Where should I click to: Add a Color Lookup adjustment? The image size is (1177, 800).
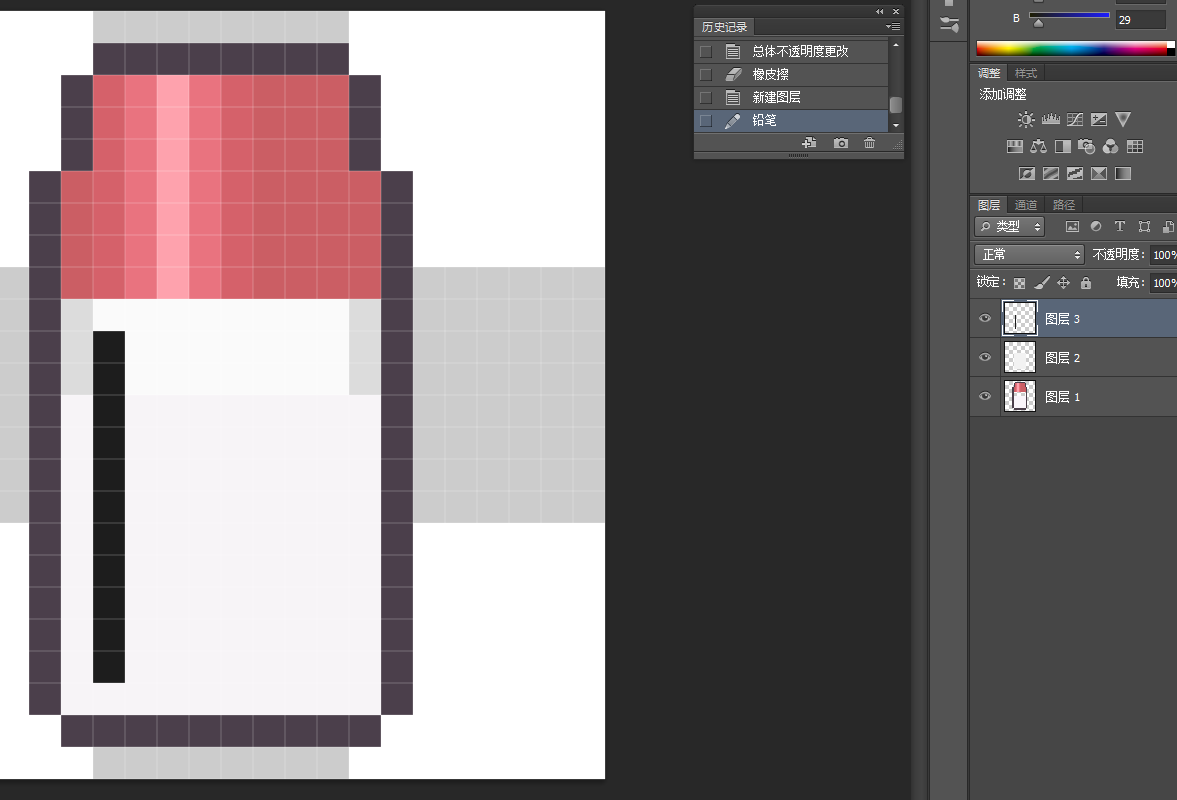pyautogui.click(x=1135, y=146)
